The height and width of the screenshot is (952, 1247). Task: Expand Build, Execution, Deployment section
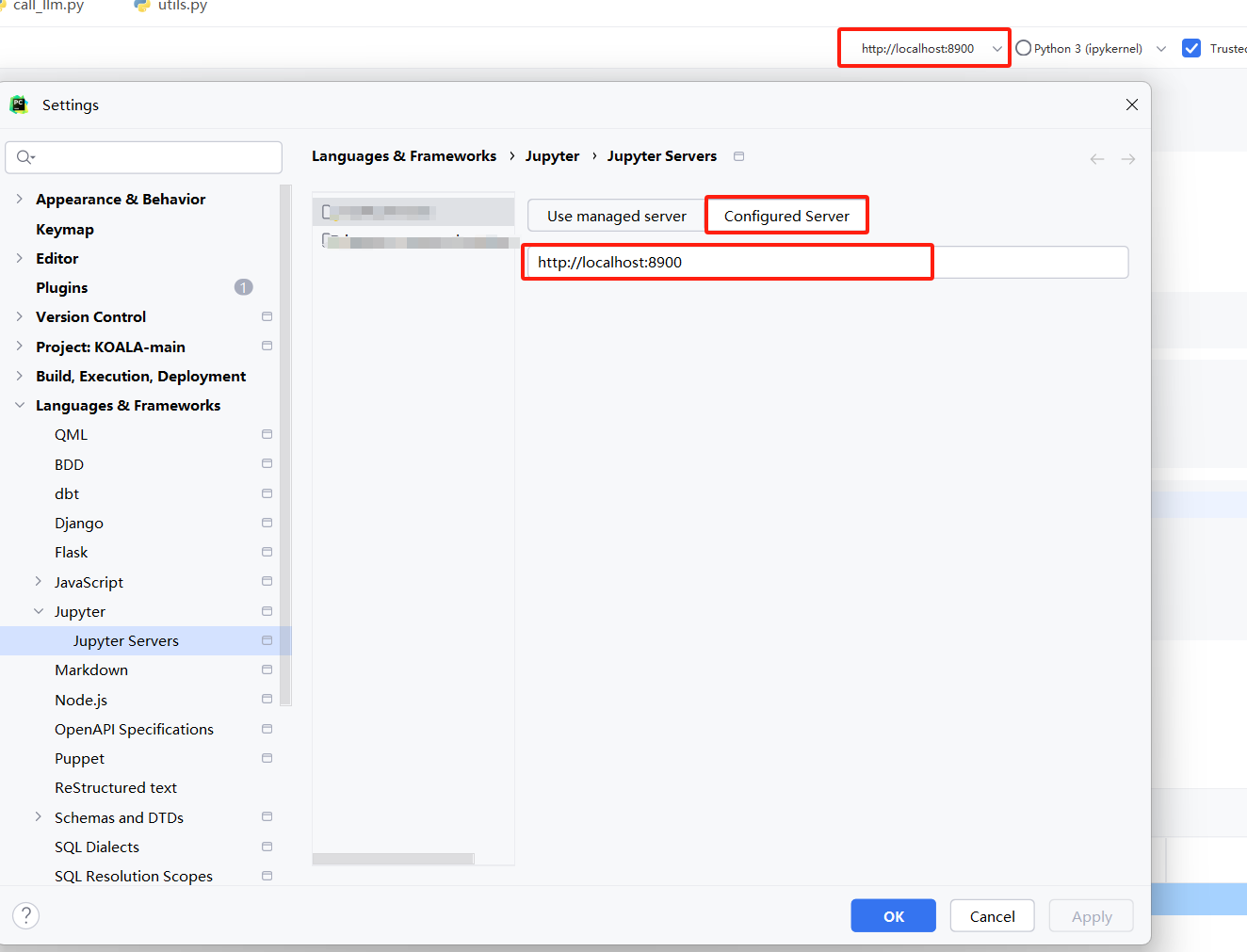point(19,376)
